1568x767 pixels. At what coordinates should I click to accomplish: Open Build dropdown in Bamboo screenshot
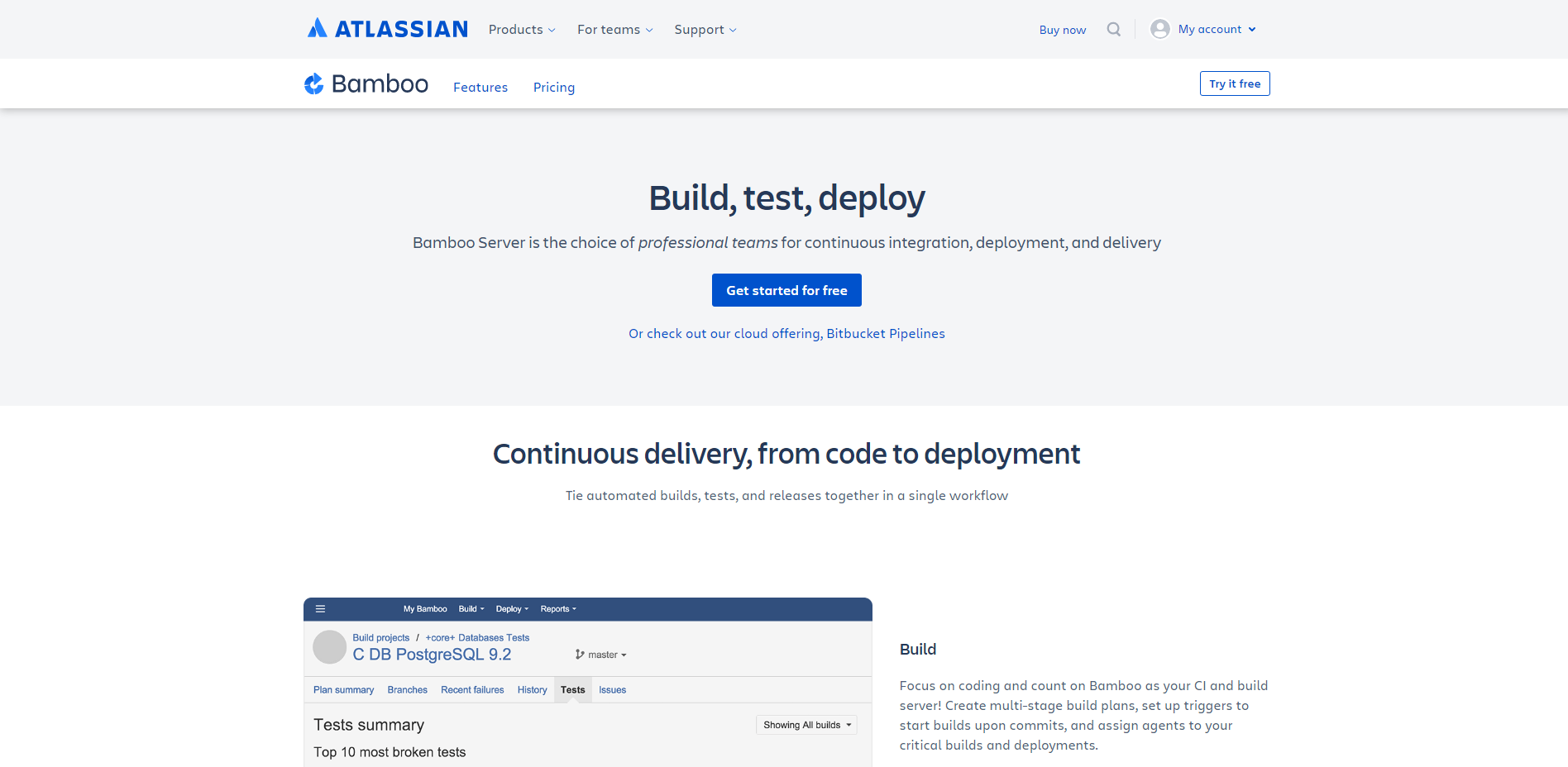pyautogui.click(x=471, y=609)
